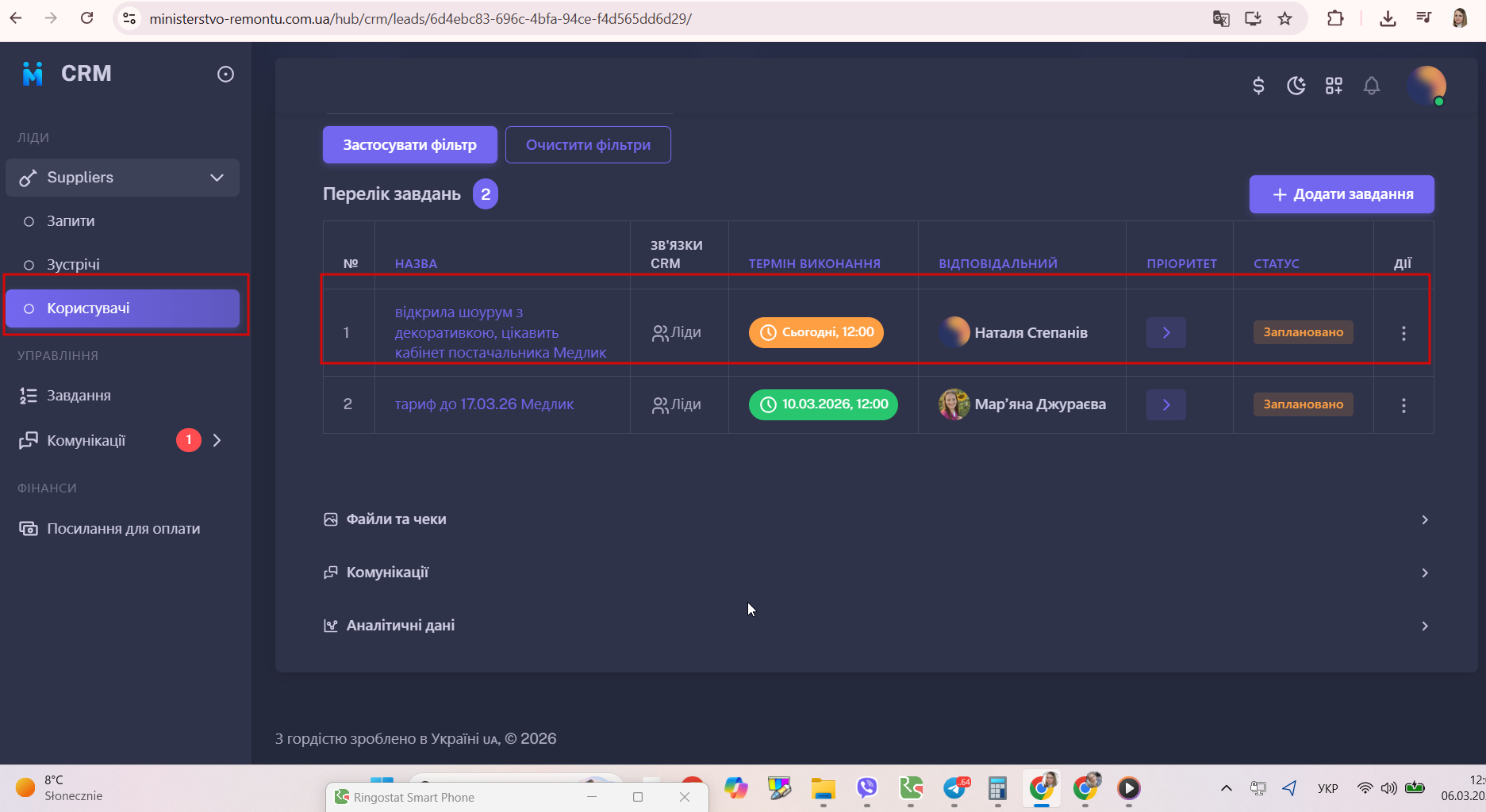Viewport: 1486px width, 812px height.
Task: Click Мар'яна Джураєва's avatar photo
Action: click(954, 404)
